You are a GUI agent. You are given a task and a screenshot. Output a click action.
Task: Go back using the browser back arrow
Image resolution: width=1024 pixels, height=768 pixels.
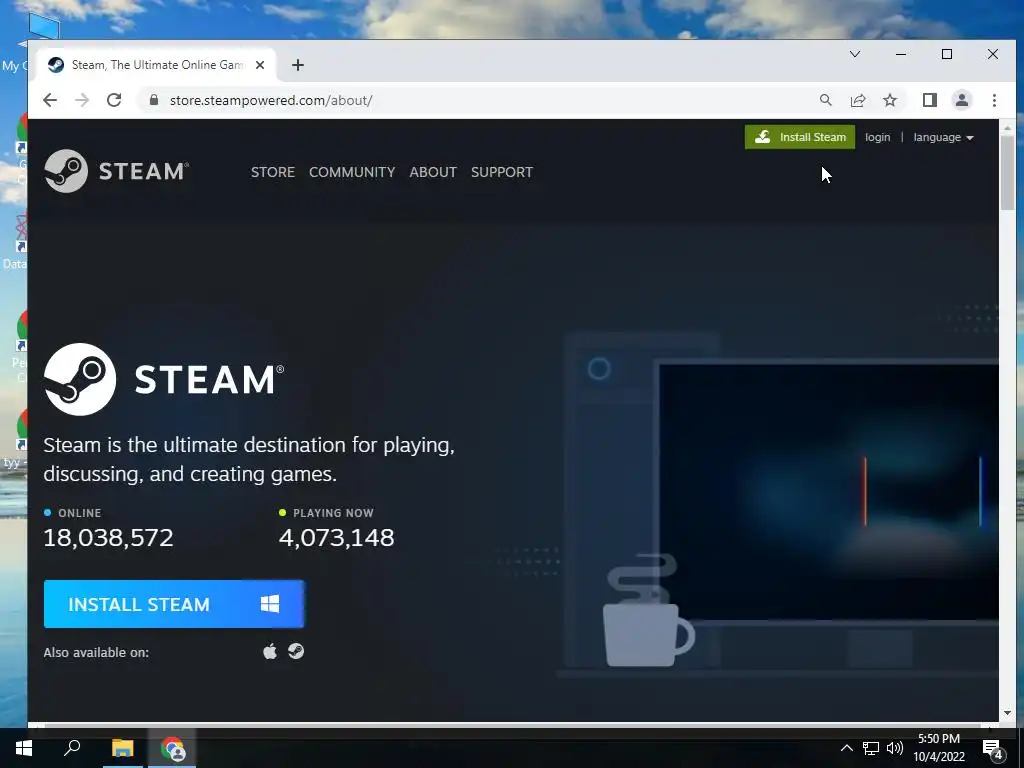click(50, 100)
